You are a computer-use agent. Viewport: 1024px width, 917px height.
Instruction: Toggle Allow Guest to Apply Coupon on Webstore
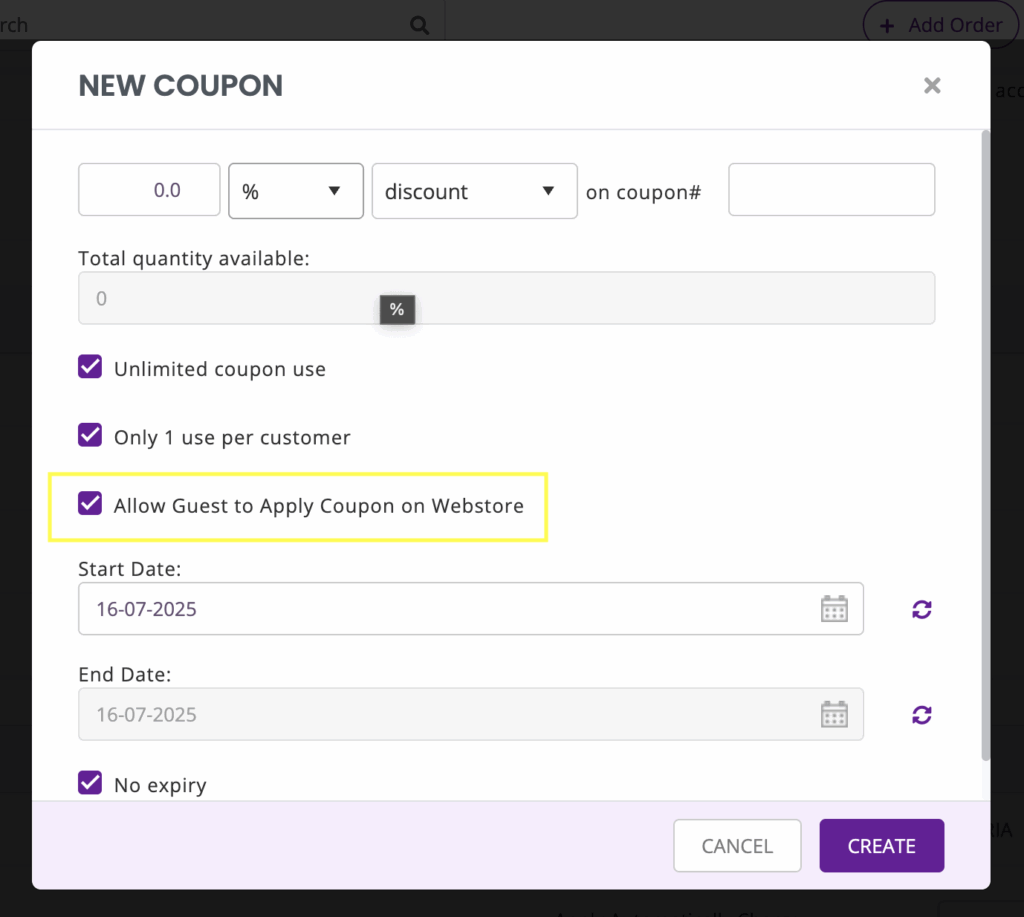(90, 504)
